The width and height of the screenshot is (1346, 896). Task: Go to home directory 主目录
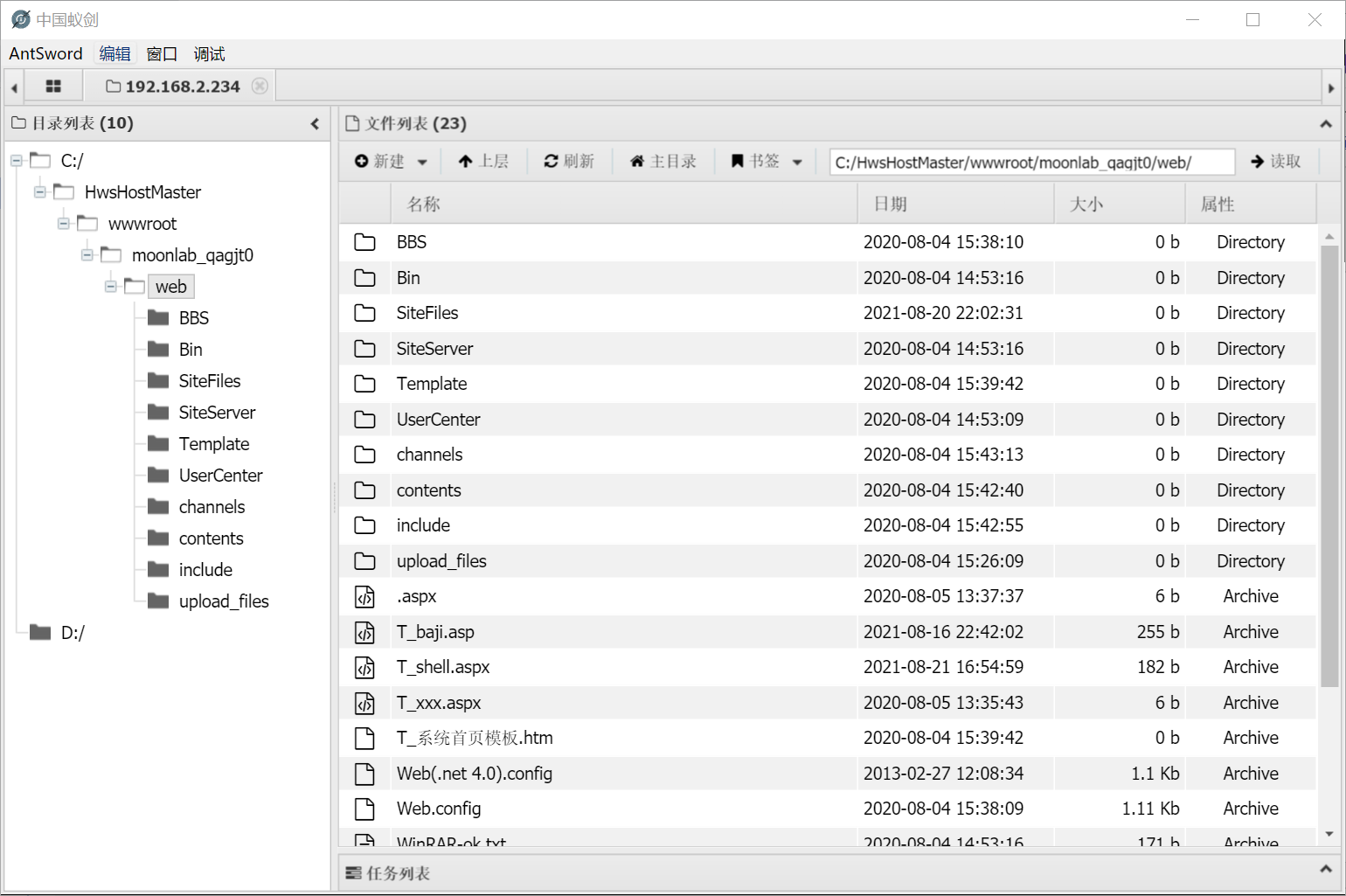[663, 162]
